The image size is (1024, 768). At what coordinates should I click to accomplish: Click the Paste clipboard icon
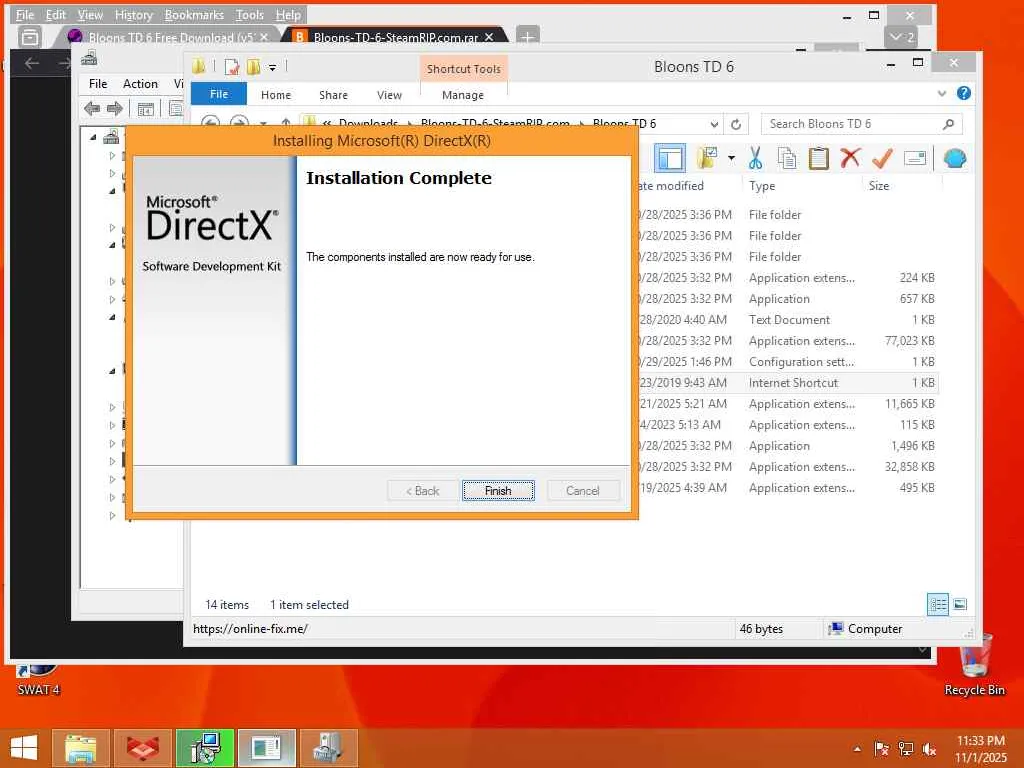[x=818, y=158]
